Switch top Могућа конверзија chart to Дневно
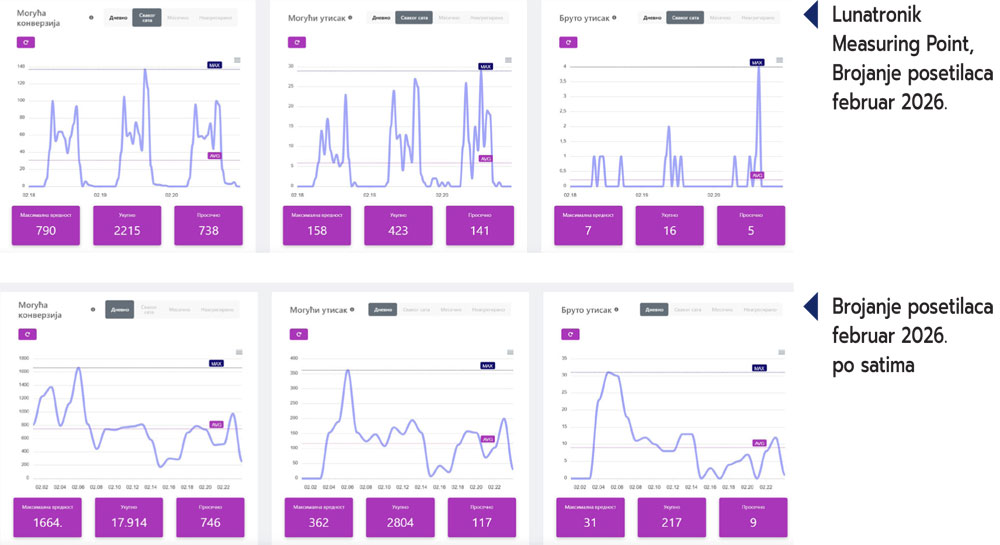 click(119, 18)
